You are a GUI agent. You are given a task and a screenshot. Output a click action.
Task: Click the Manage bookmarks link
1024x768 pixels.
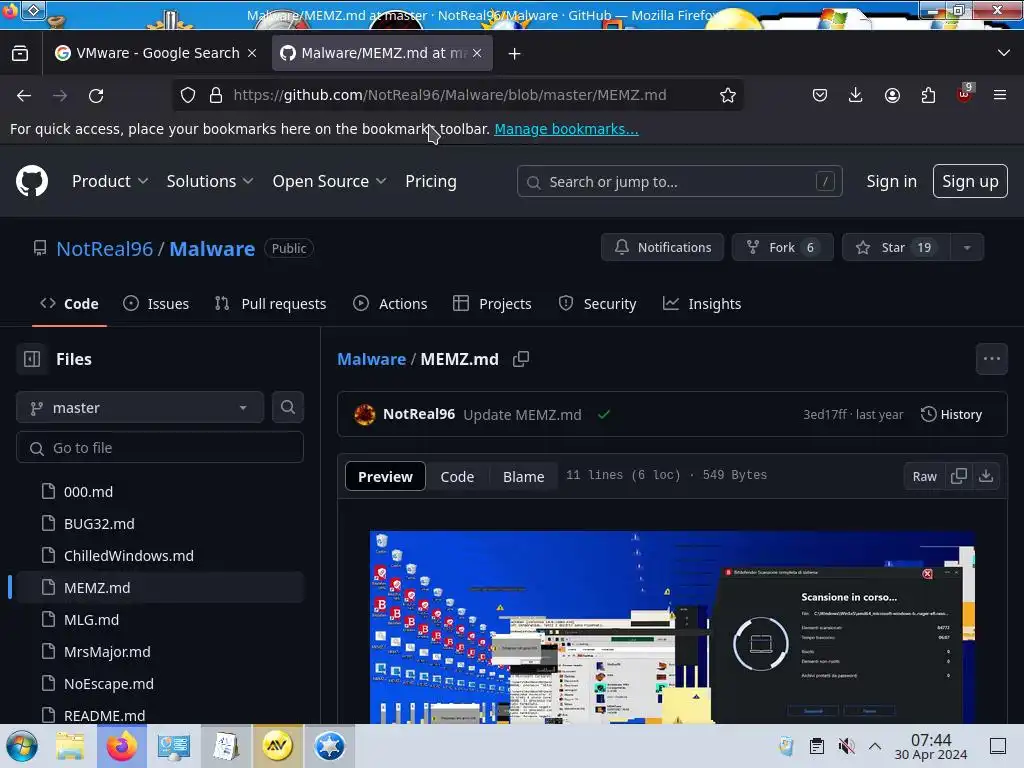point(566,129)
